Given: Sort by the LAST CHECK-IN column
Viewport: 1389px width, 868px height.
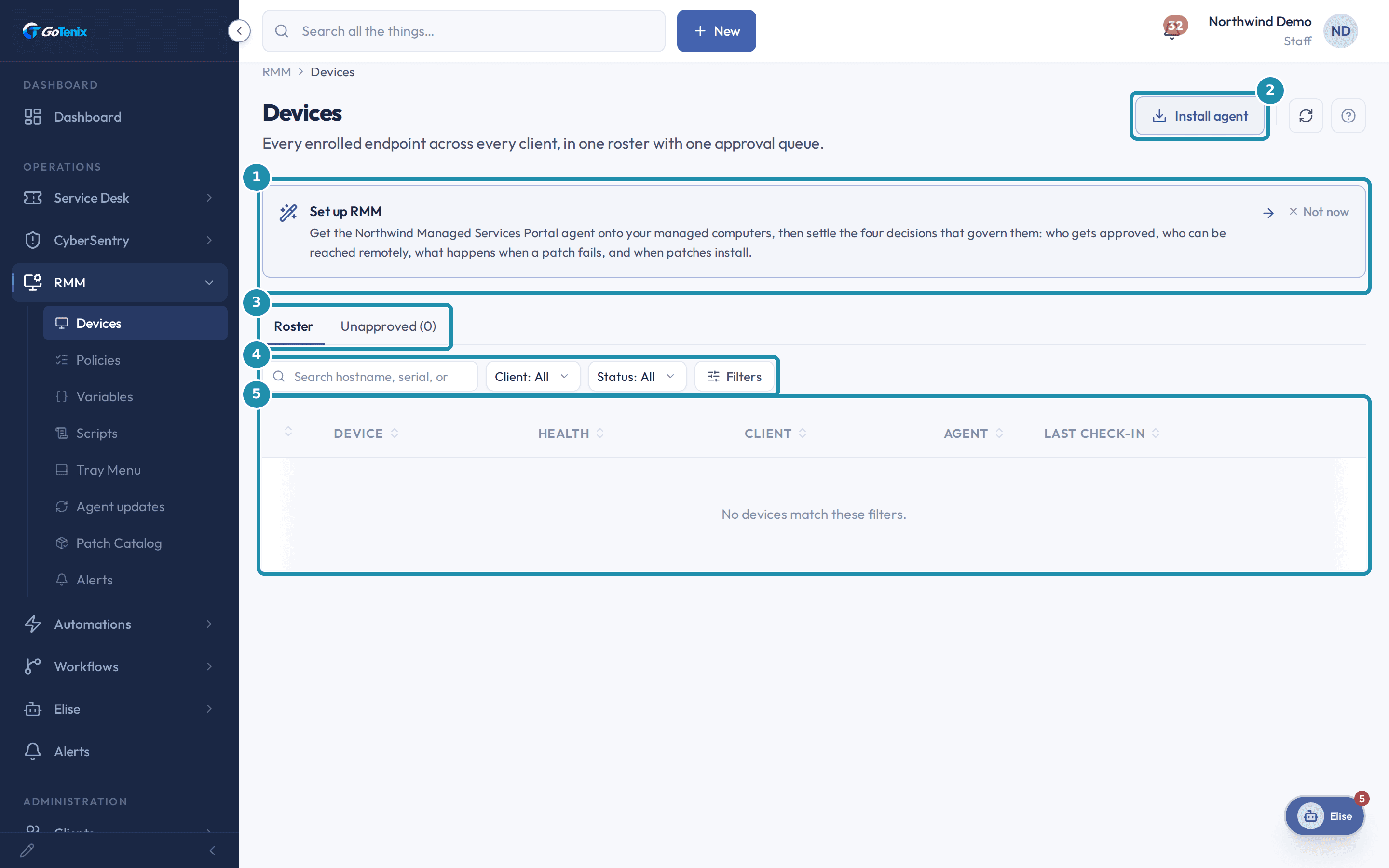Looking at the screenshot, I should coord(1102,434).
